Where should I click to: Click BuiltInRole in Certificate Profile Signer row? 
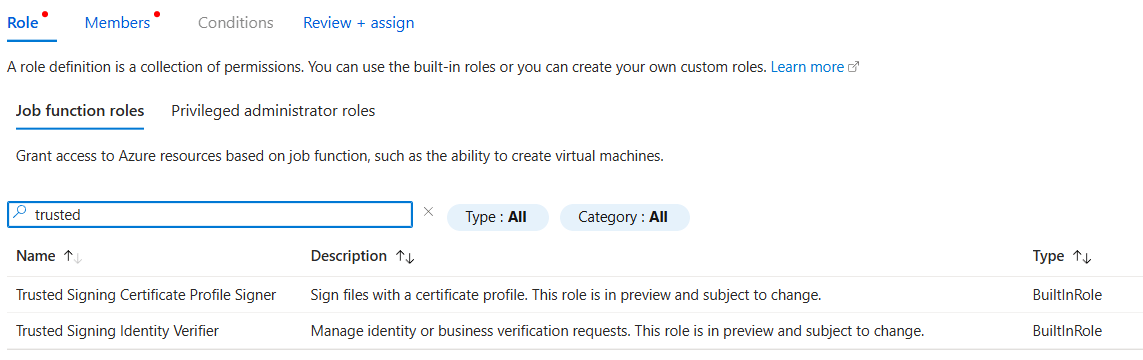coord(1067,295)
